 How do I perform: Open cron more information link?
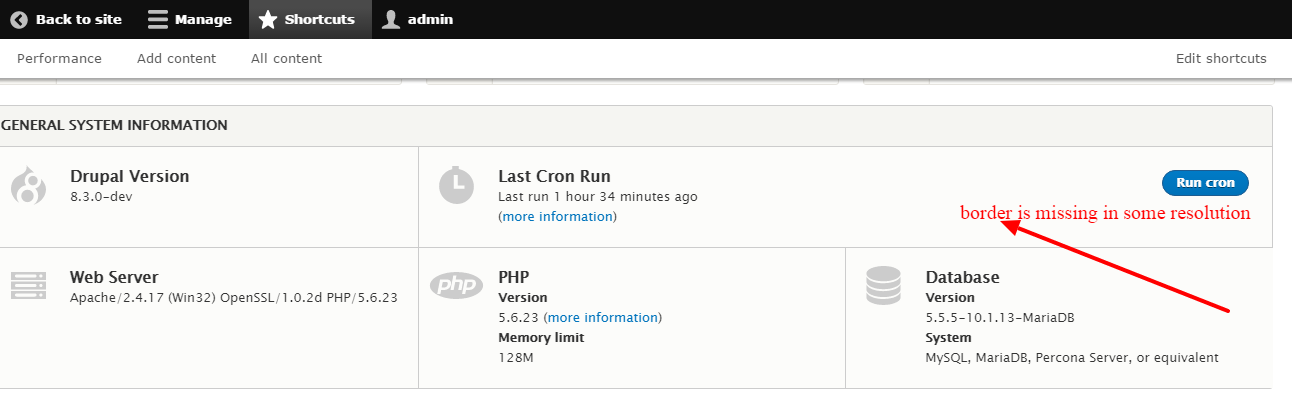coord(557,216)
